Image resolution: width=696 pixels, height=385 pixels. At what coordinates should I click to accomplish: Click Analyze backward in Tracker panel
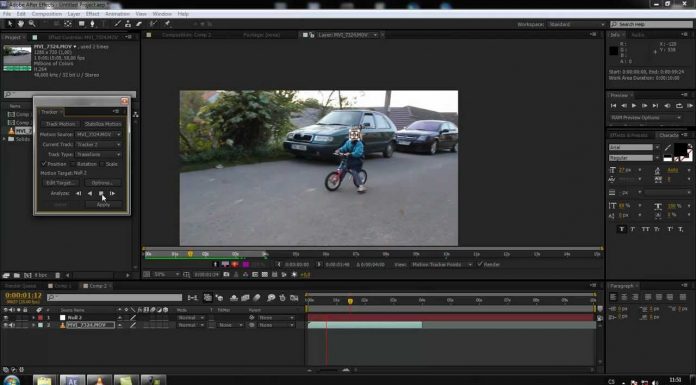(90, 193)
